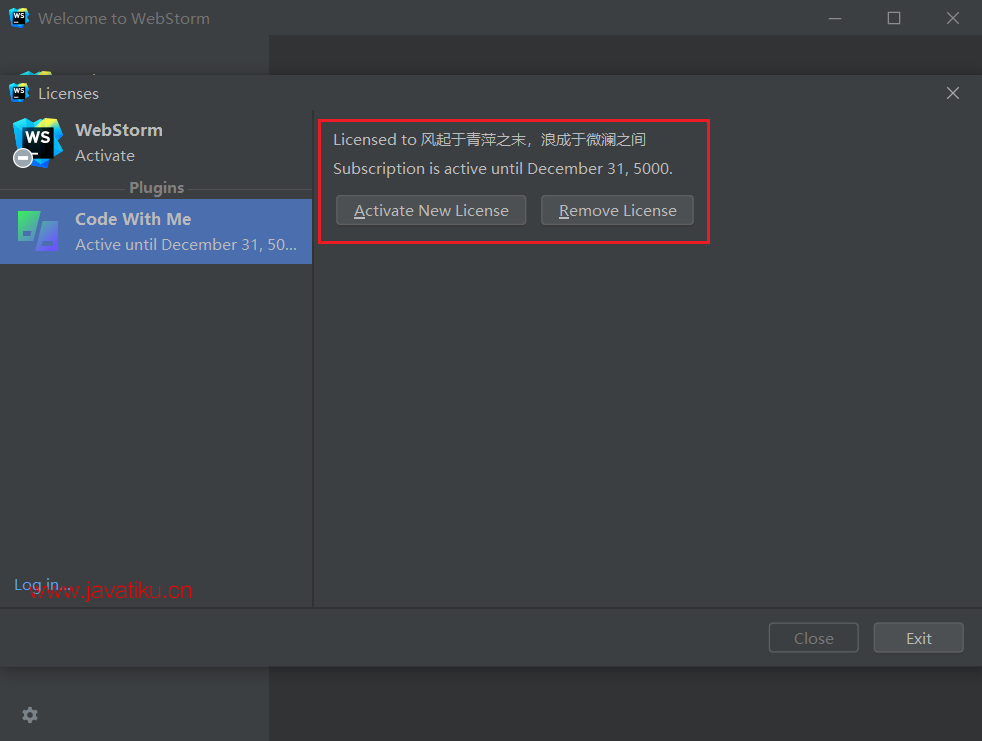Click 'Subscription is active until December 31, 5000' text
Screen dimensions: 982x741
click(503, 168)
